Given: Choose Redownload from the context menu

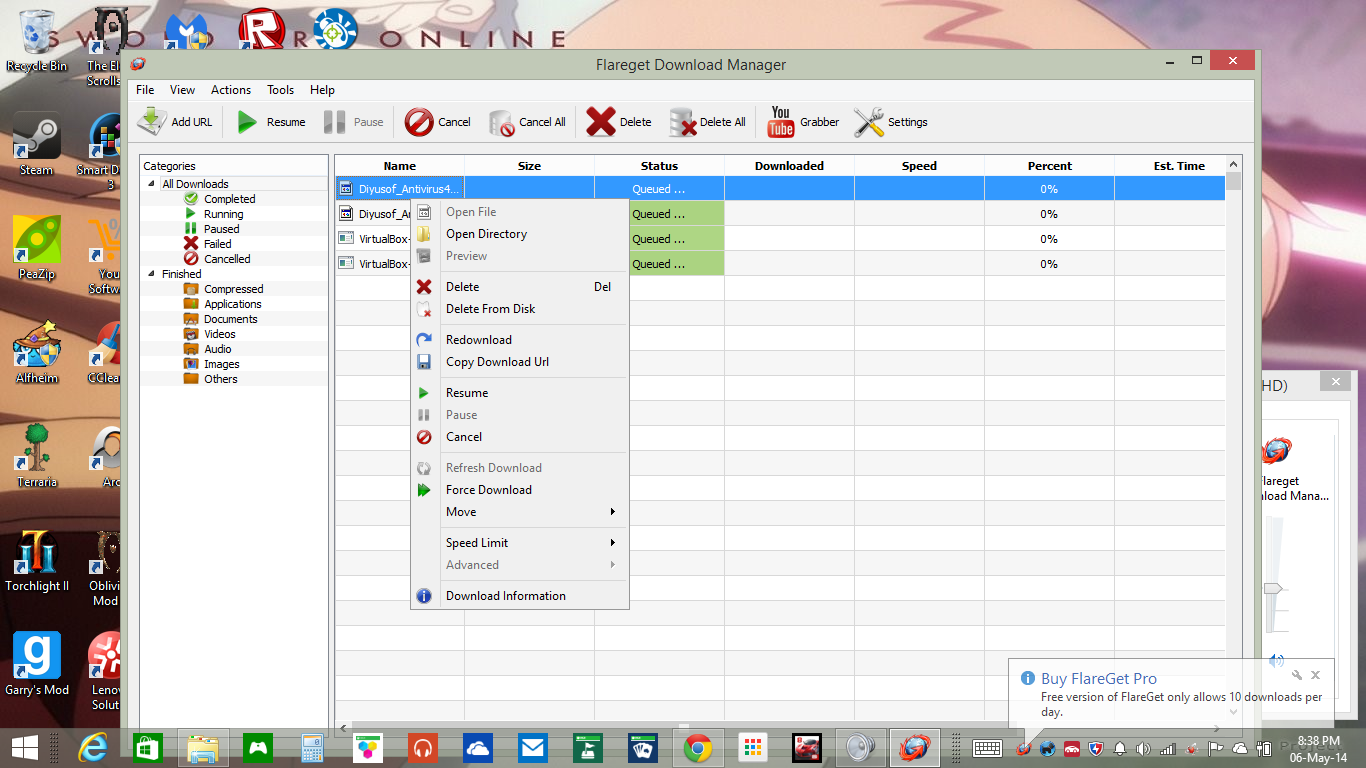Looking at the screenshot, I should (520, 340).
